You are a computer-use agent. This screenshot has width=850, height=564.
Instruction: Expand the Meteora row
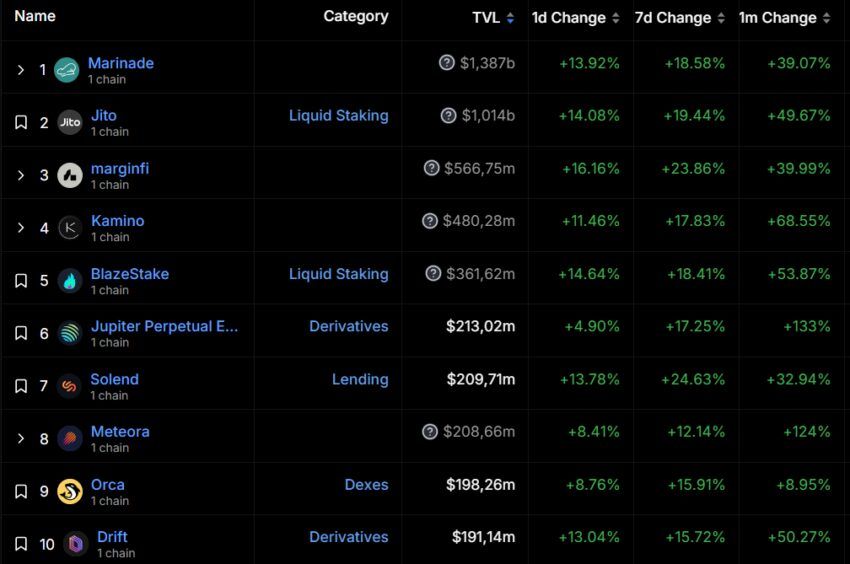pyautogui.click(x=21, y=439)
